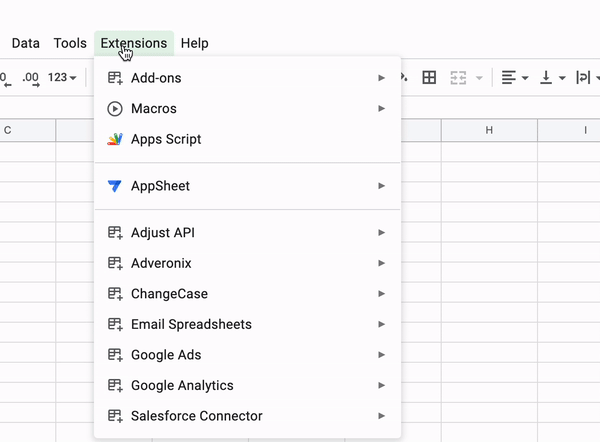Screen dimensions: 600x442
Task: Open the Data menu
Action: click(26, 43)
